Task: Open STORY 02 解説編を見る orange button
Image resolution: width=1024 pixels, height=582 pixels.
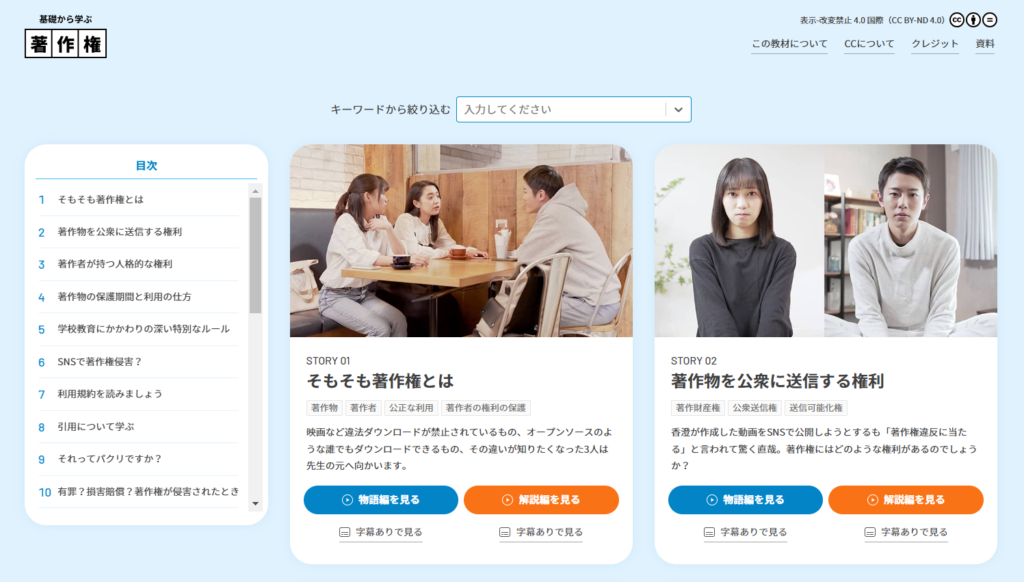Action: point(905,500)
